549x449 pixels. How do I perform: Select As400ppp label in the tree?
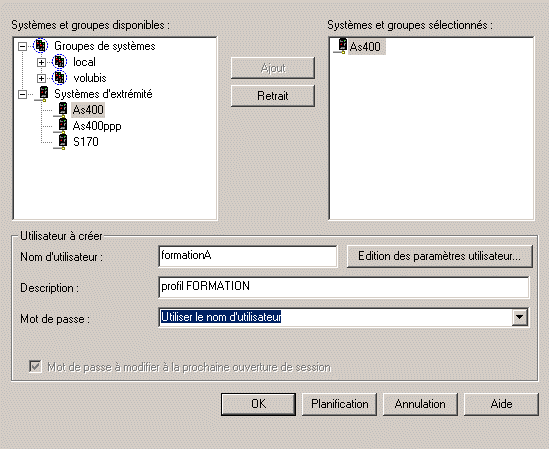[x=97, y=126]
